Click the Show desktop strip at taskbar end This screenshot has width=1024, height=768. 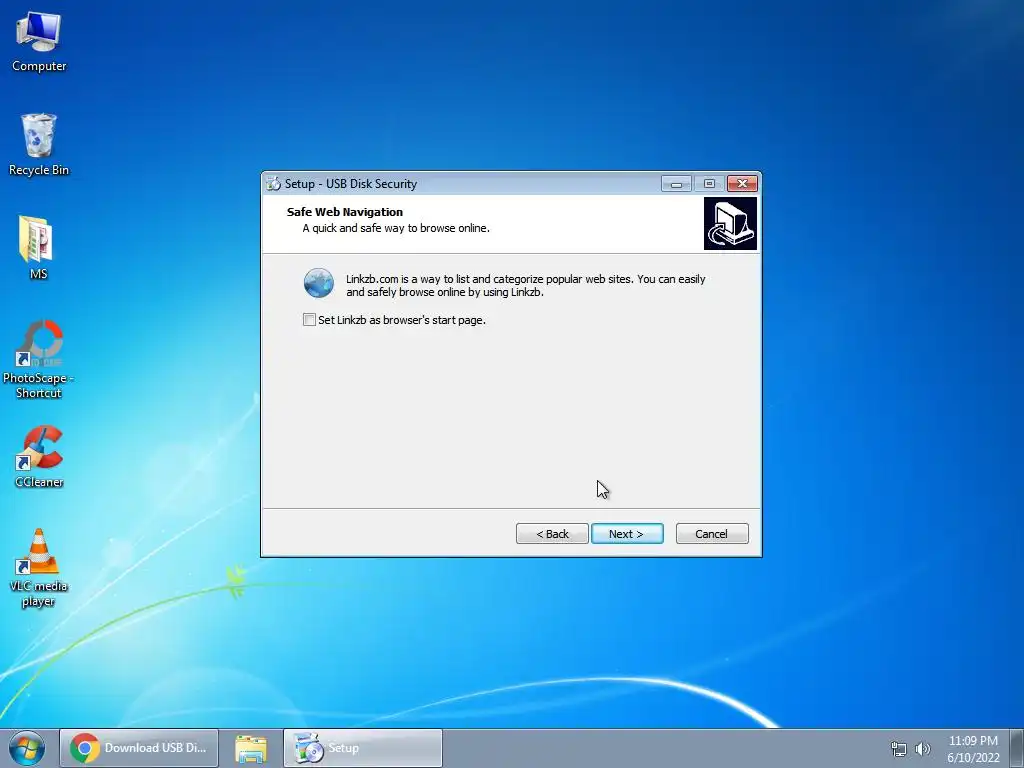(x=1017, y=748)
